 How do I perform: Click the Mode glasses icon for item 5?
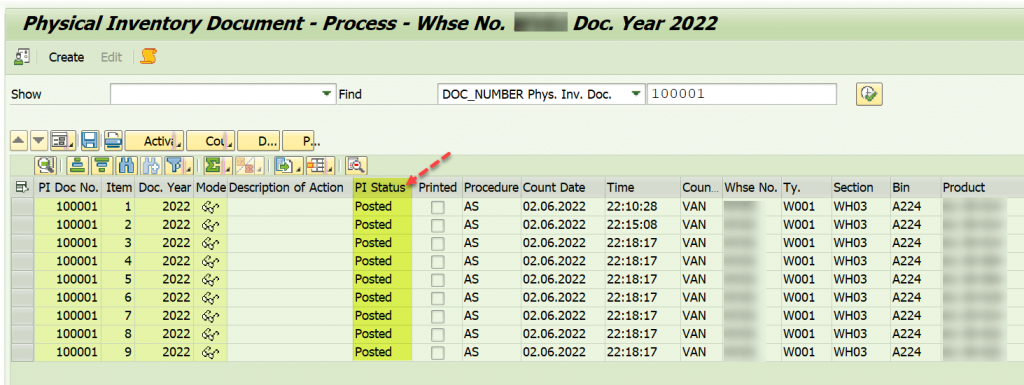click(210, 279)
